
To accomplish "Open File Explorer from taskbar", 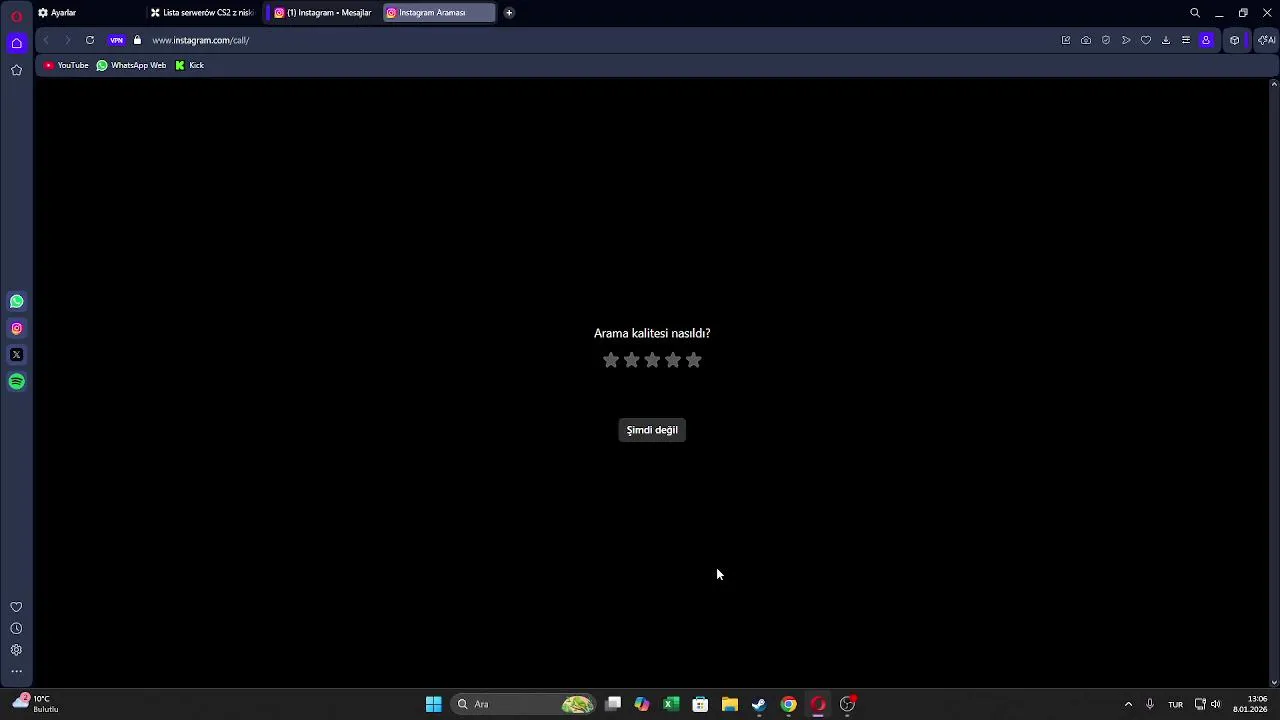I will [730, 704].
